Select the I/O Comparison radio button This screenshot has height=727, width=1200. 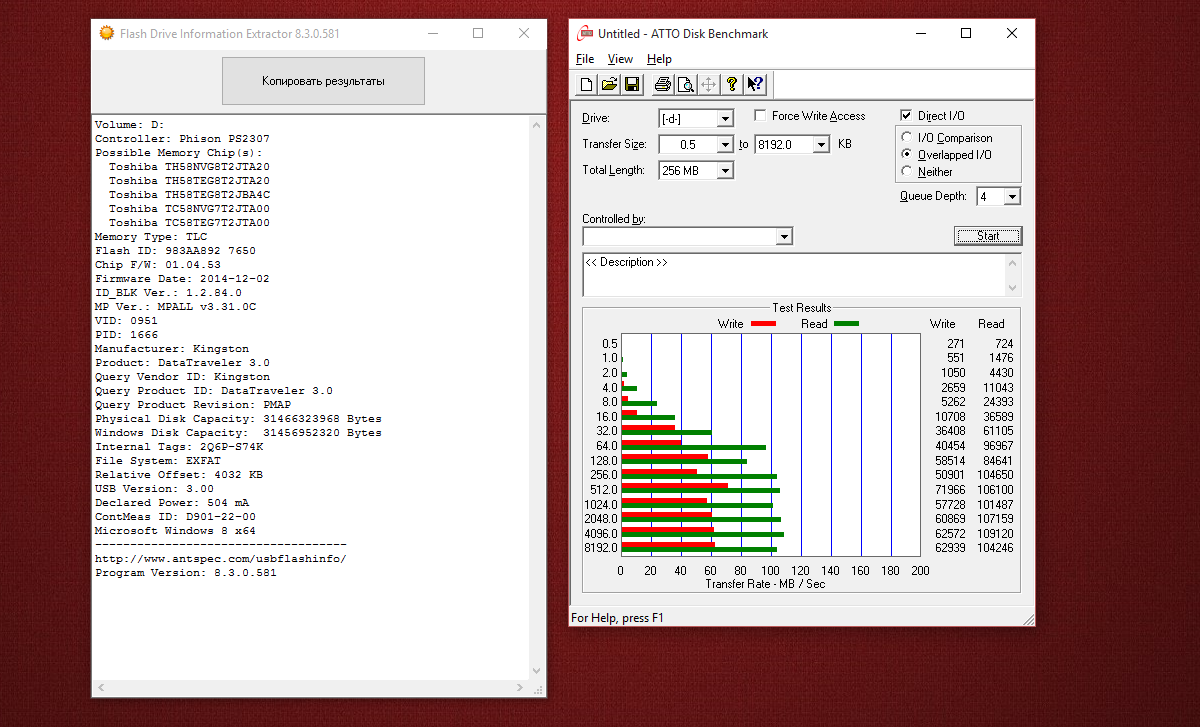907,138
